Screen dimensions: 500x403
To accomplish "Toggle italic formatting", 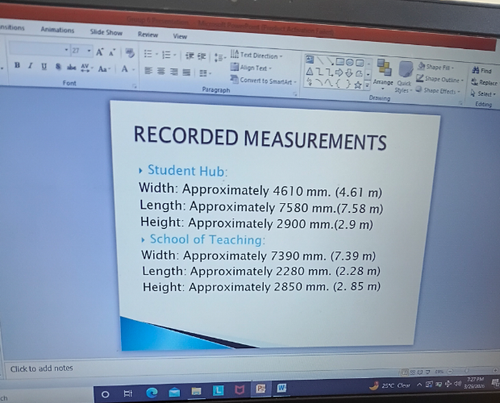I will 30,66.
